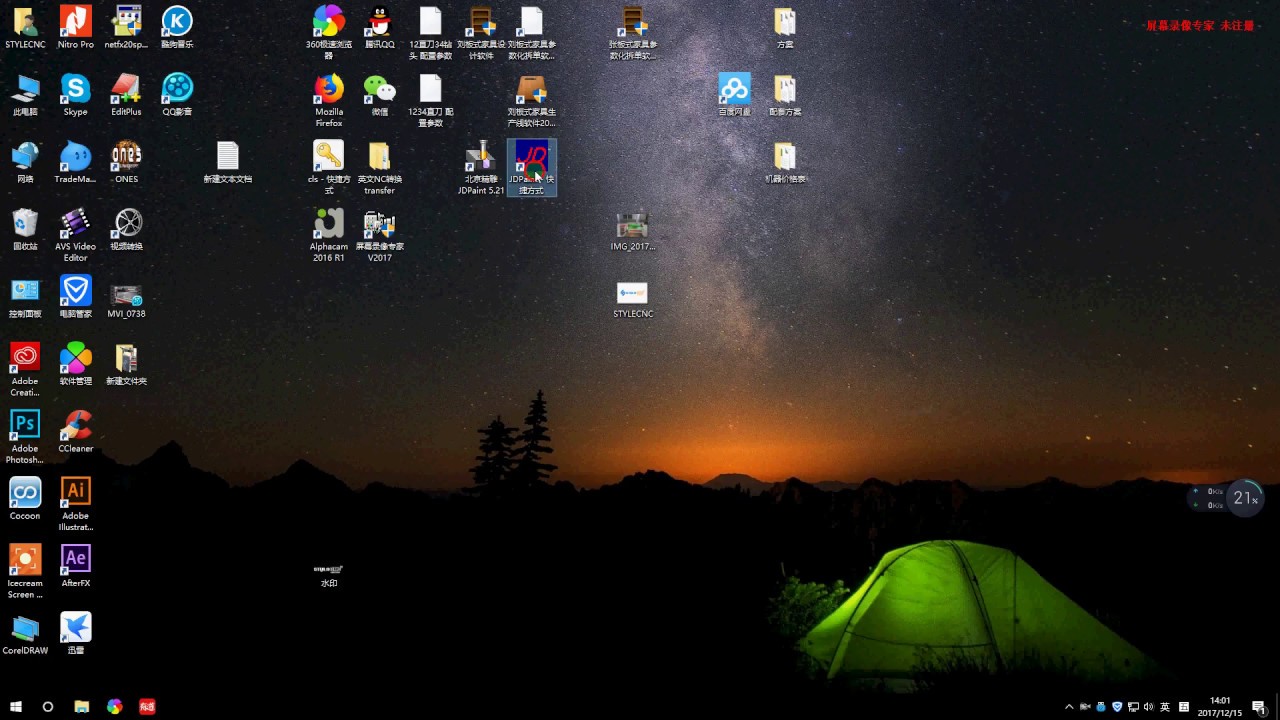Select the Adobe Illustrator desktop icon
The height and width of the screenshot is (720, 1280).
[75, 492]
